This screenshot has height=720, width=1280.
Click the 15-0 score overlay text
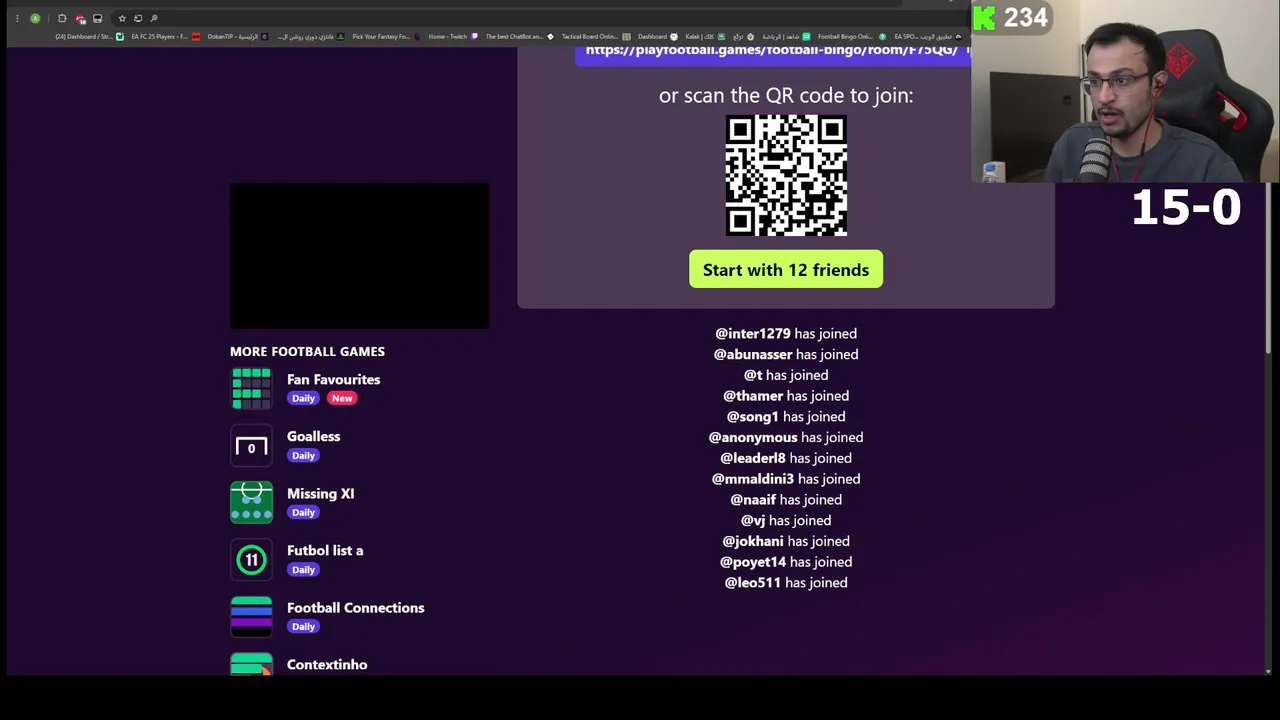click(x=1186, y=207)
